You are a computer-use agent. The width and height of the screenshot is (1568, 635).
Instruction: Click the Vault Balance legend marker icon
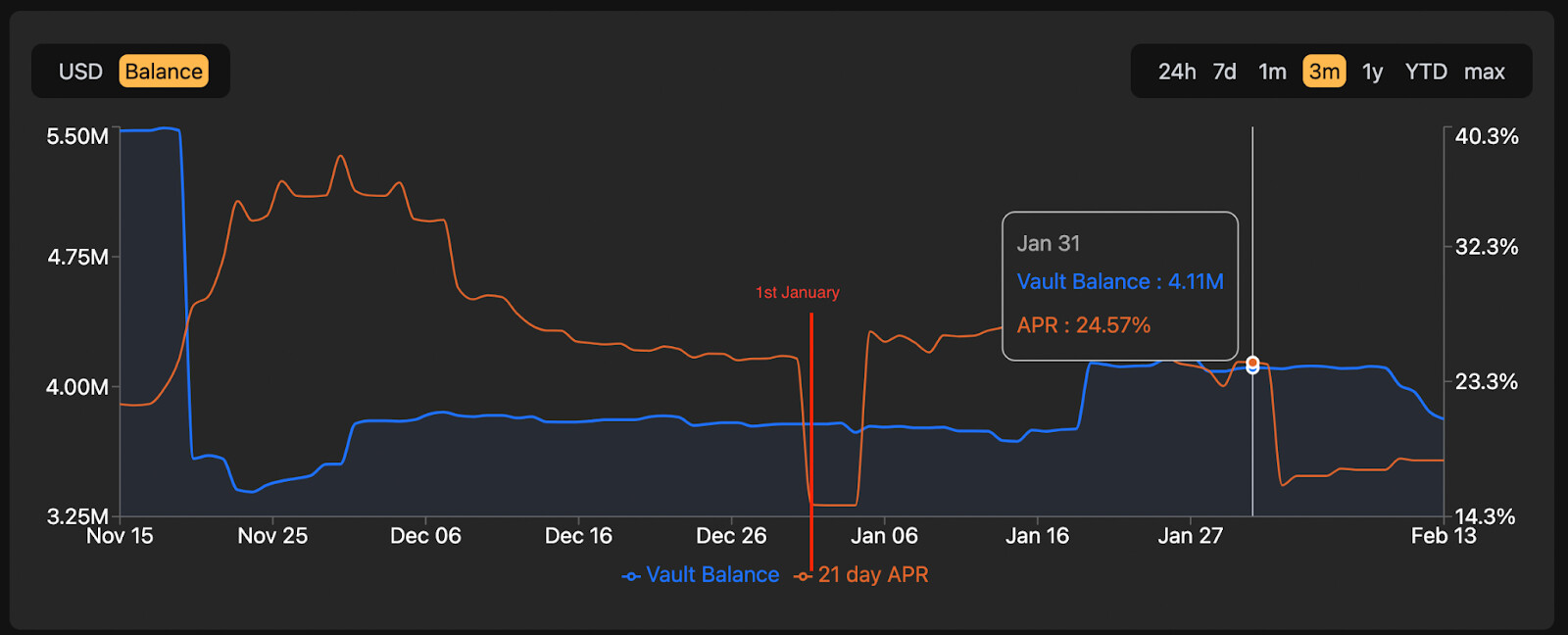pos(631,576)
